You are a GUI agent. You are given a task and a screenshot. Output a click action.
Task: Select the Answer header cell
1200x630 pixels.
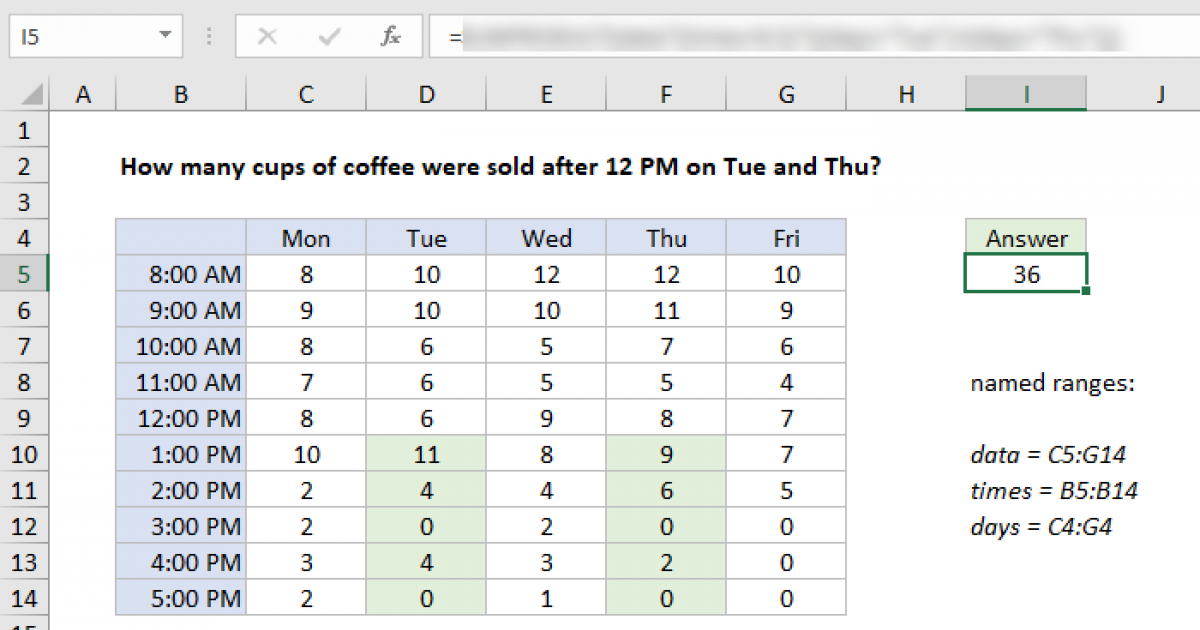pos(1026,238)
